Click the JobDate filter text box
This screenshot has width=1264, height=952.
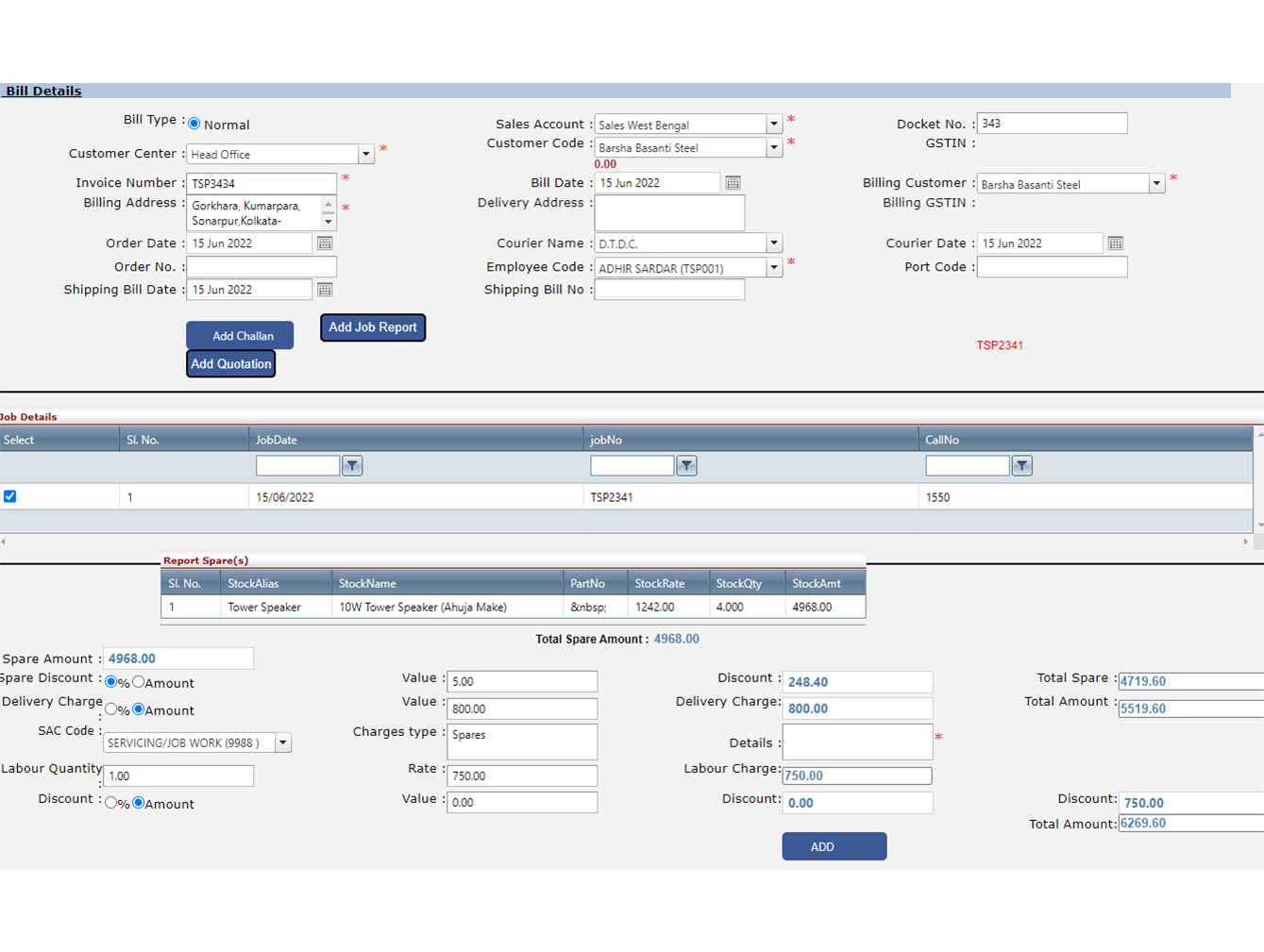click(x=297, y=465)
